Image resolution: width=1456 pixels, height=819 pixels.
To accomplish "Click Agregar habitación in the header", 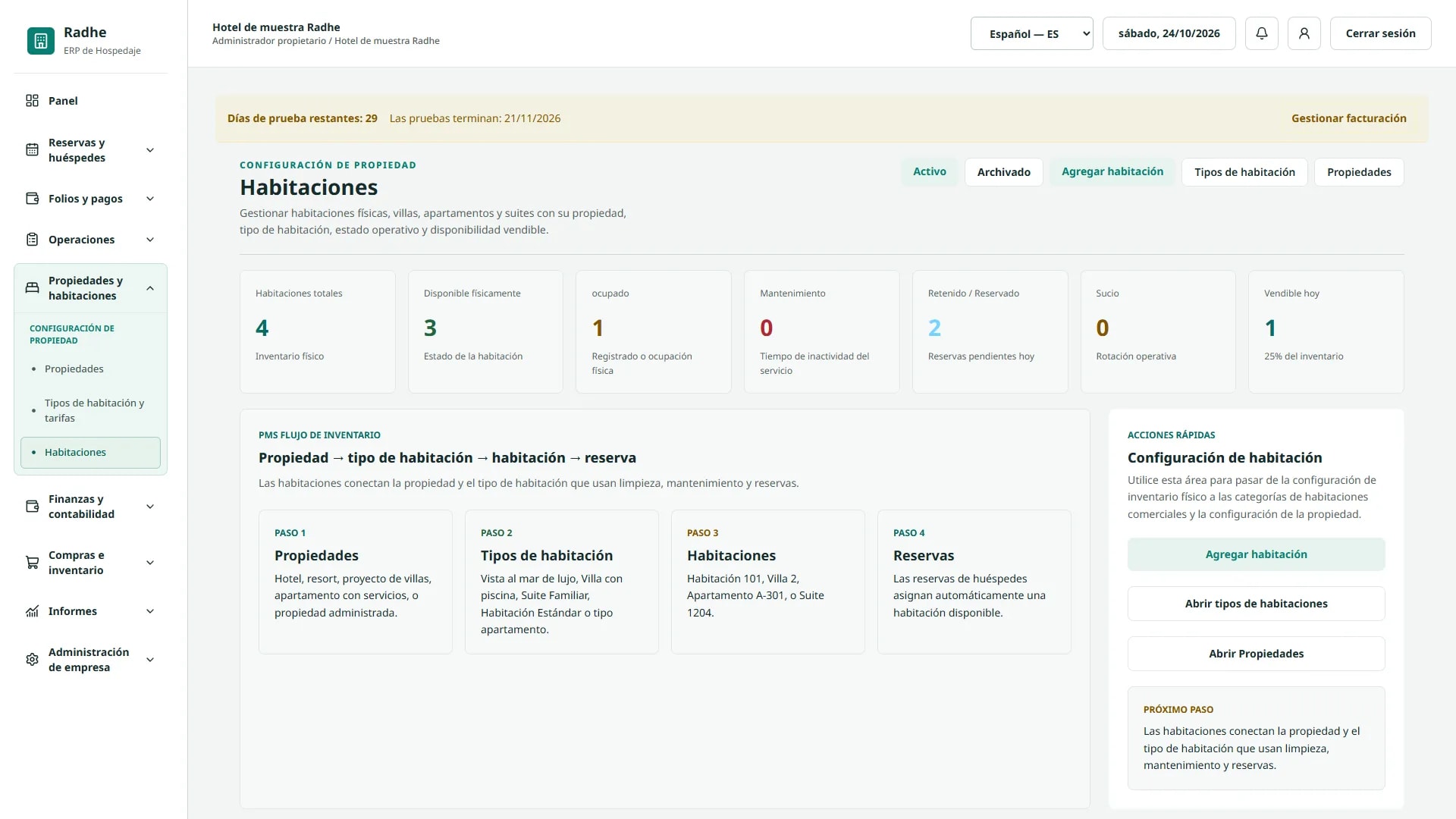I will (1112, 172).
